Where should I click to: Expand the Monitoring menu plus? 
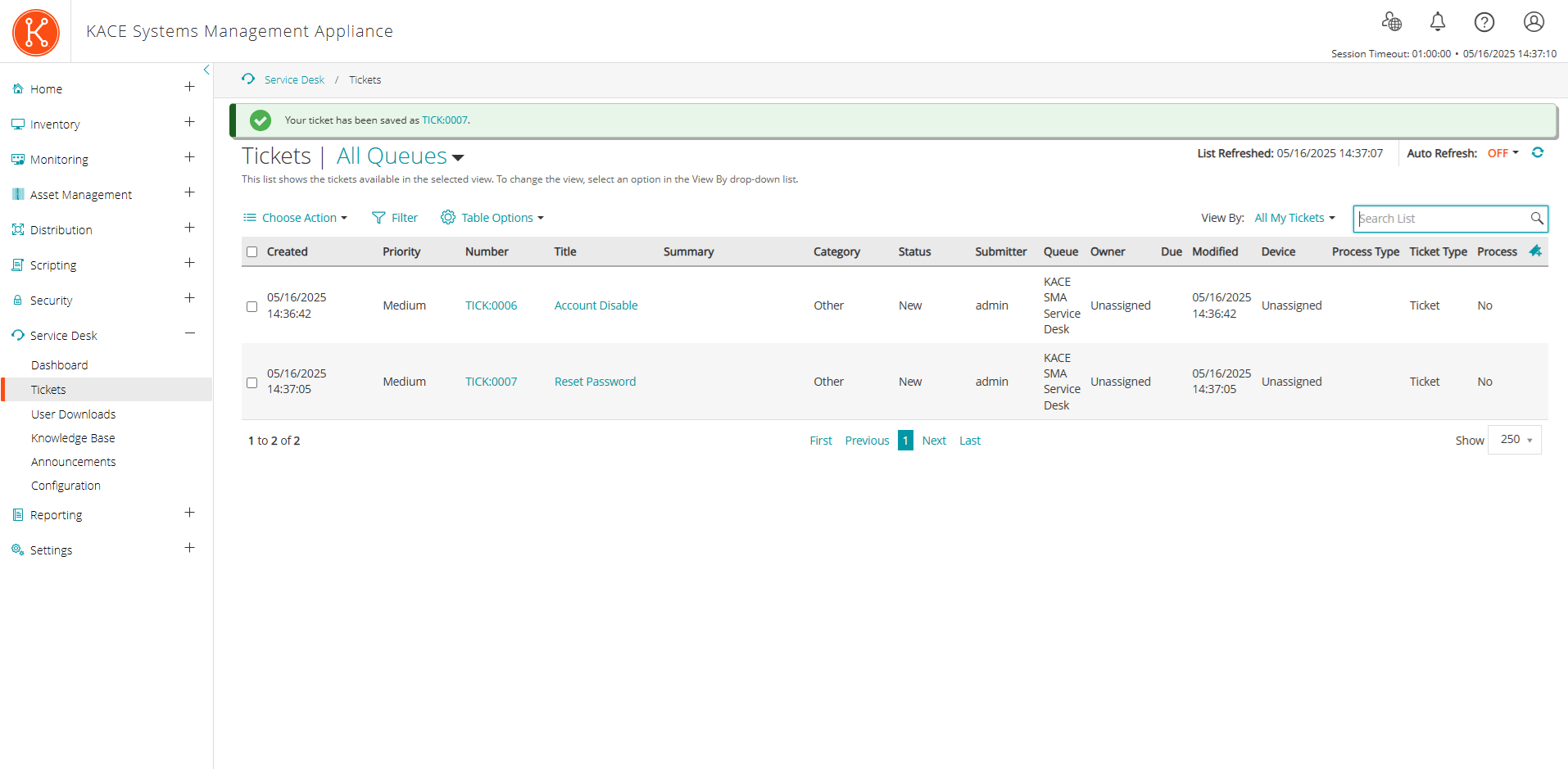[x=189, y=157]
